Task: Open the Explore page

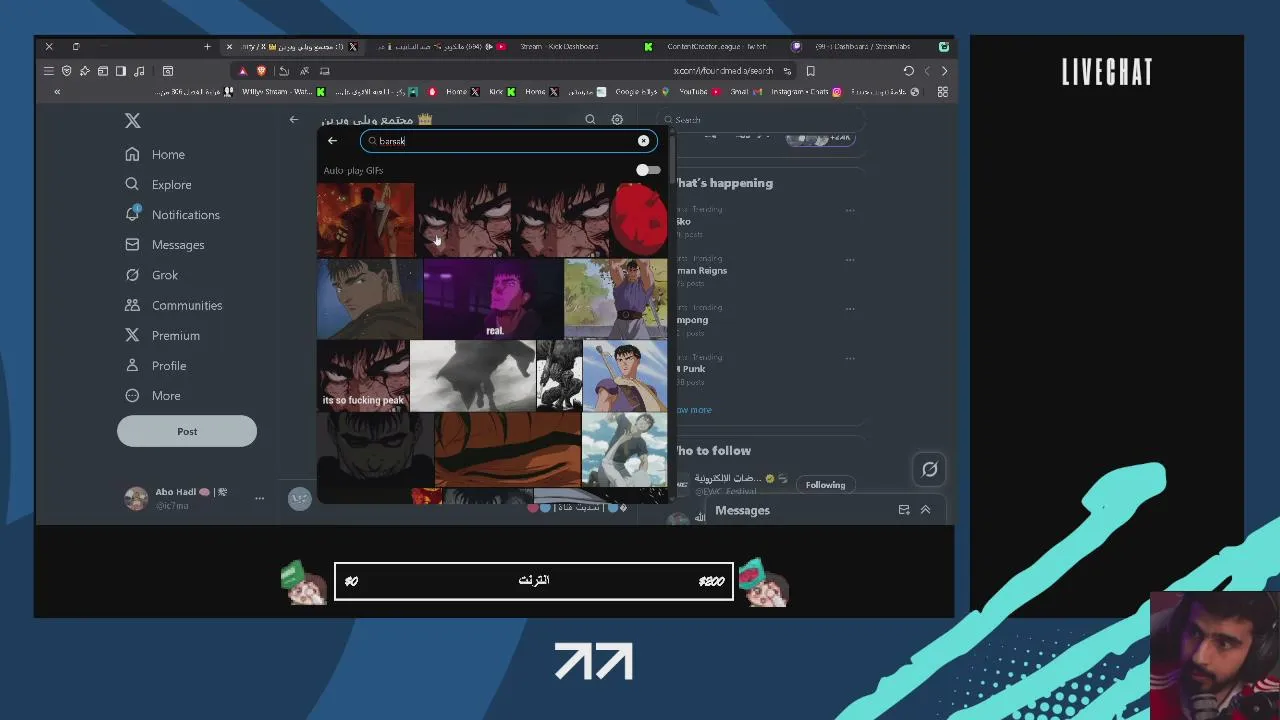Action: 158,185
